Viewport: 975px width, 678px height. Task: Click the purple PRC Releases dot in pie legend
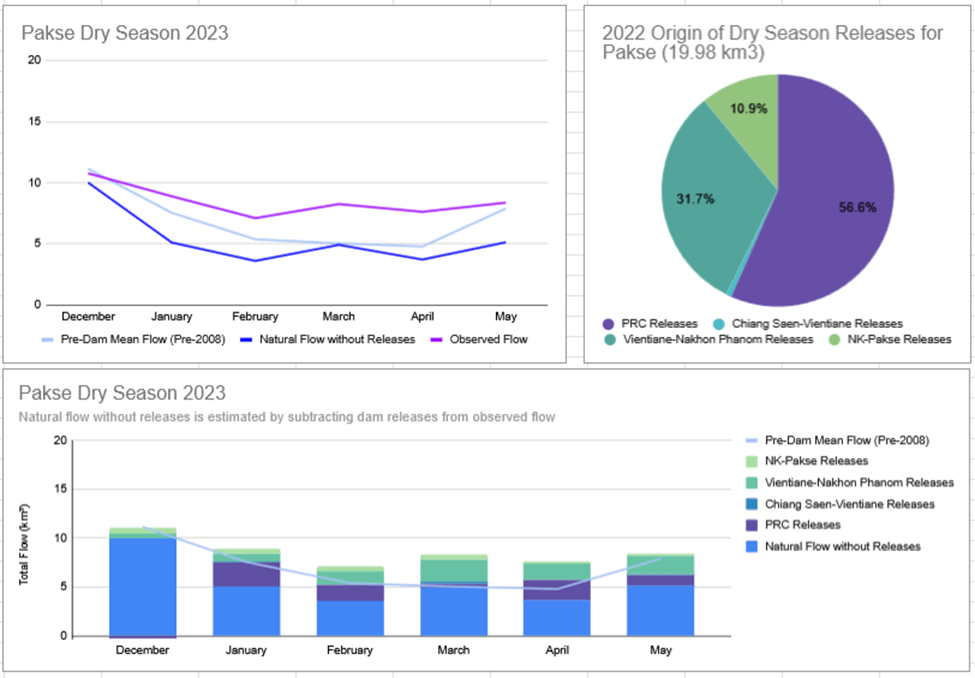[609, 324]
